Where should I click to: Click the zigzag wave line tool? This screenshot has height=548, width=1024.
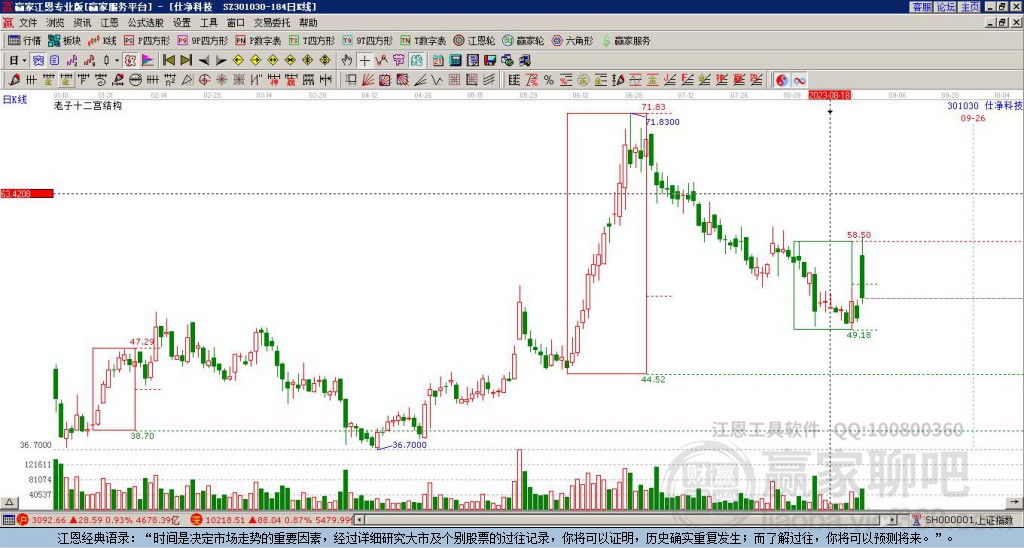point(437,80)
